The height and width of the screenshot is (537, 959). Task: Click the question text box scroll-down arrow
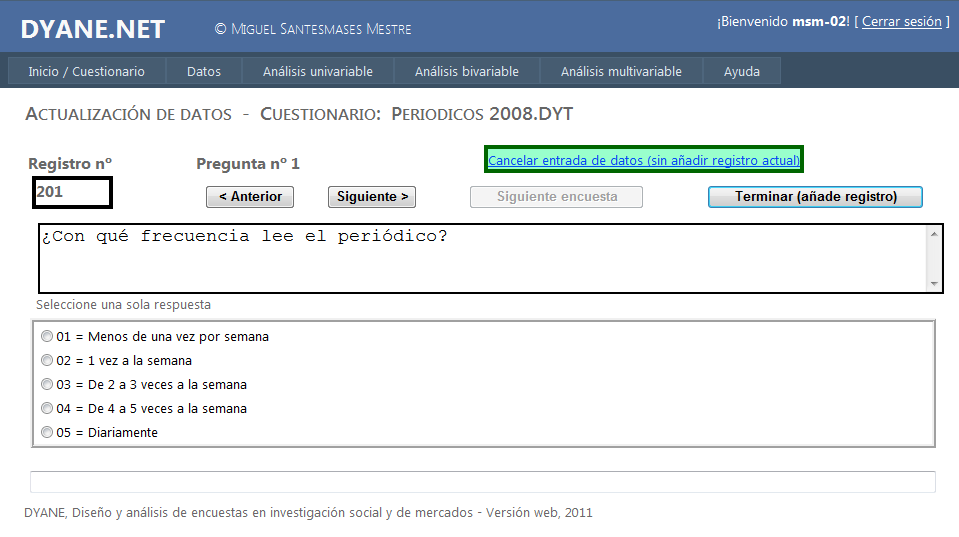tap(934, 284)
